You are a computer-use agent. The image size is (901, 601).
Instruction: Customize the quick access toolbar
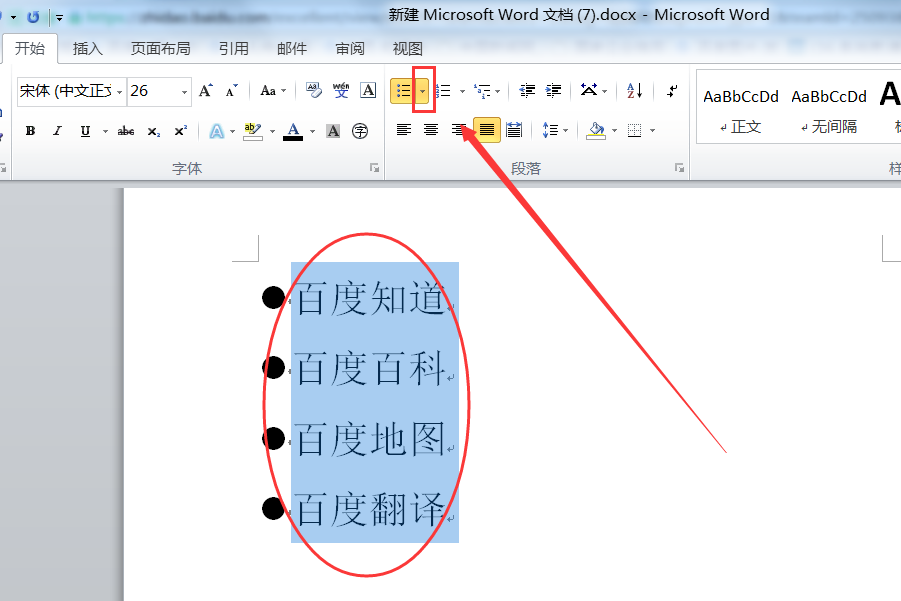pyautogui.click(x=59, y=18)
